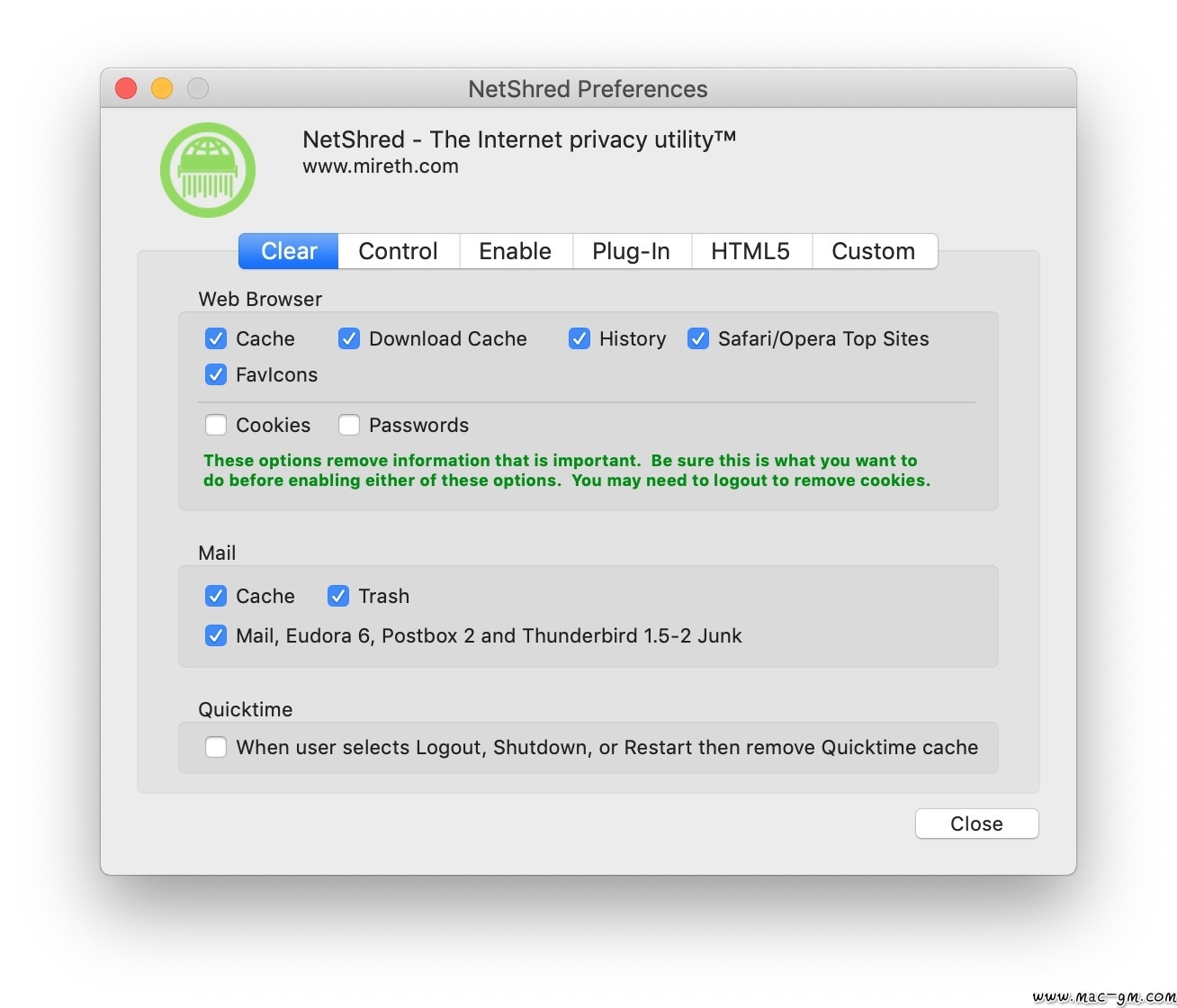This screenshot has width=1177, height=1008.
Task: Click the Mail section label
Action: (217, 553)
